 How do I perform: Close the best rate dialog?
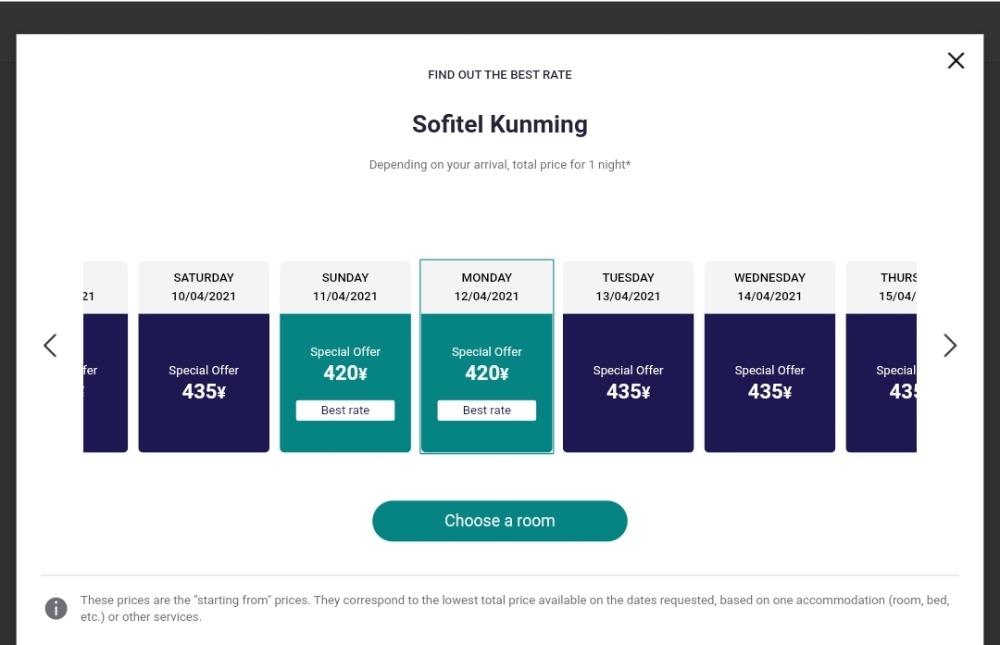pyautogui.click(x=955, y=61)
